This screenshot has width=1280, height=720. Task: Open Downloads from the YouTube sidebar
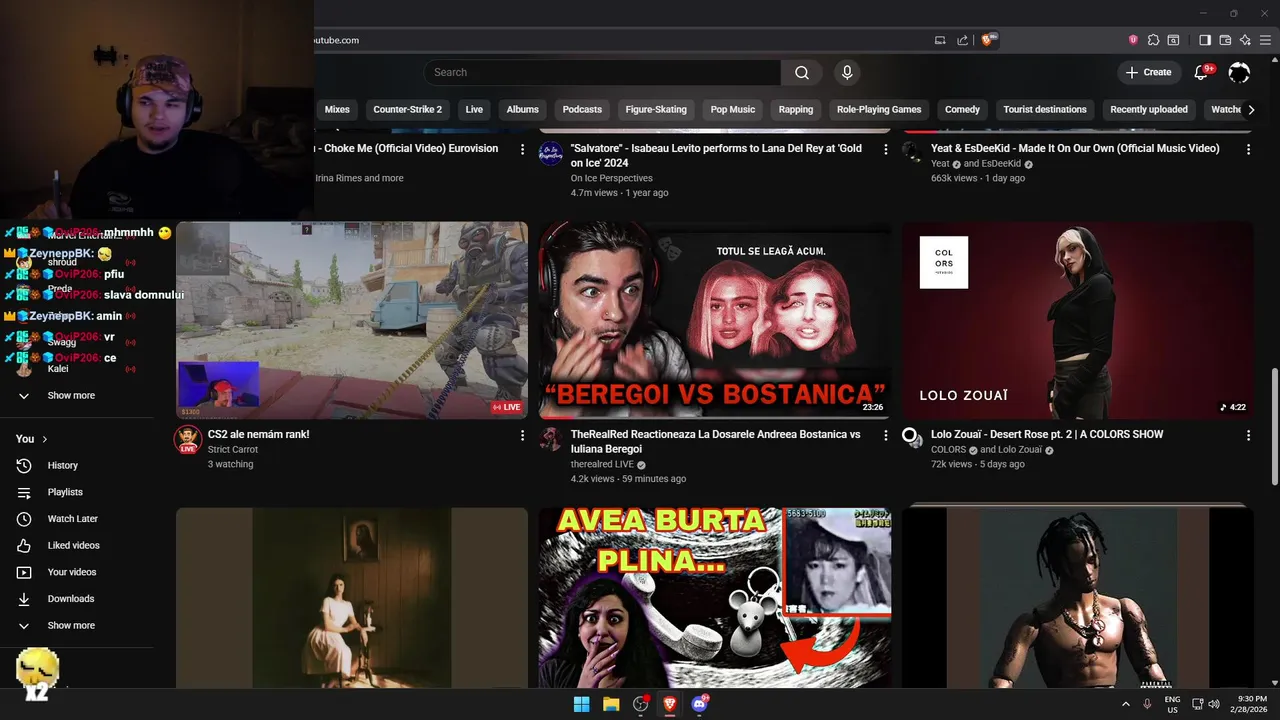[x=70, y=599]
